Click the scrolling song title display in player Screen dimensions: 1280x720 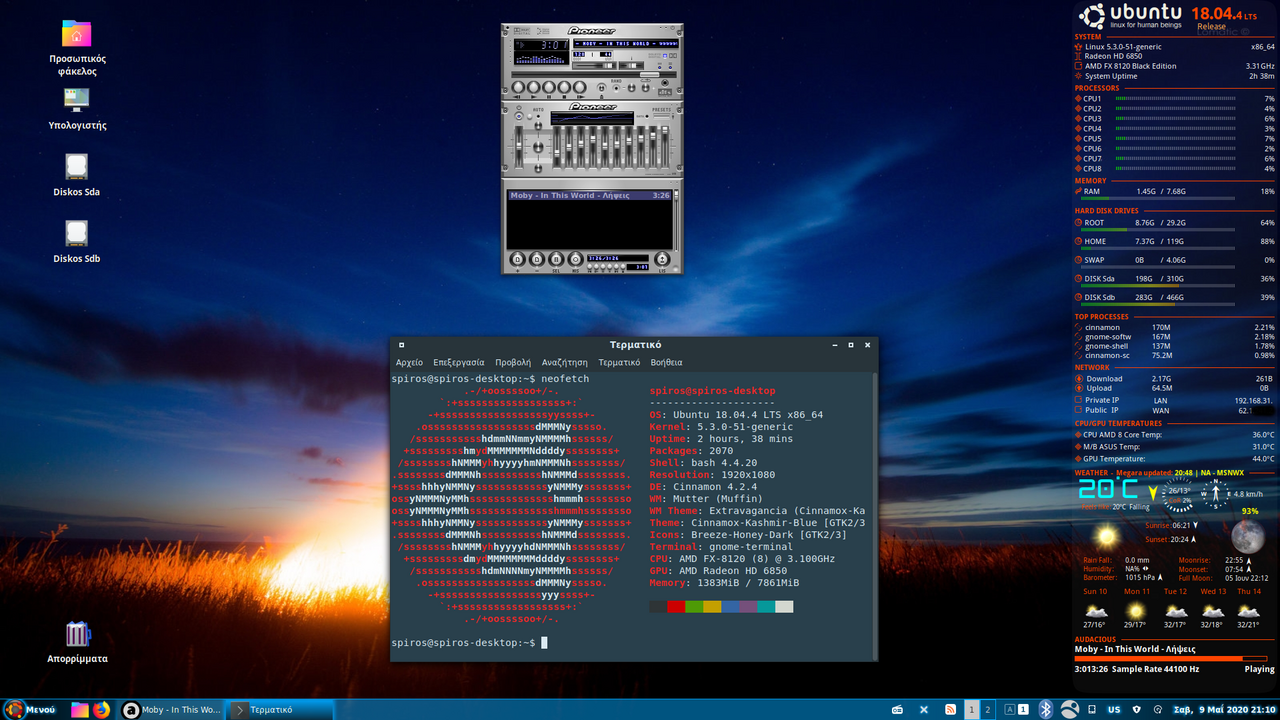(626, 44)
